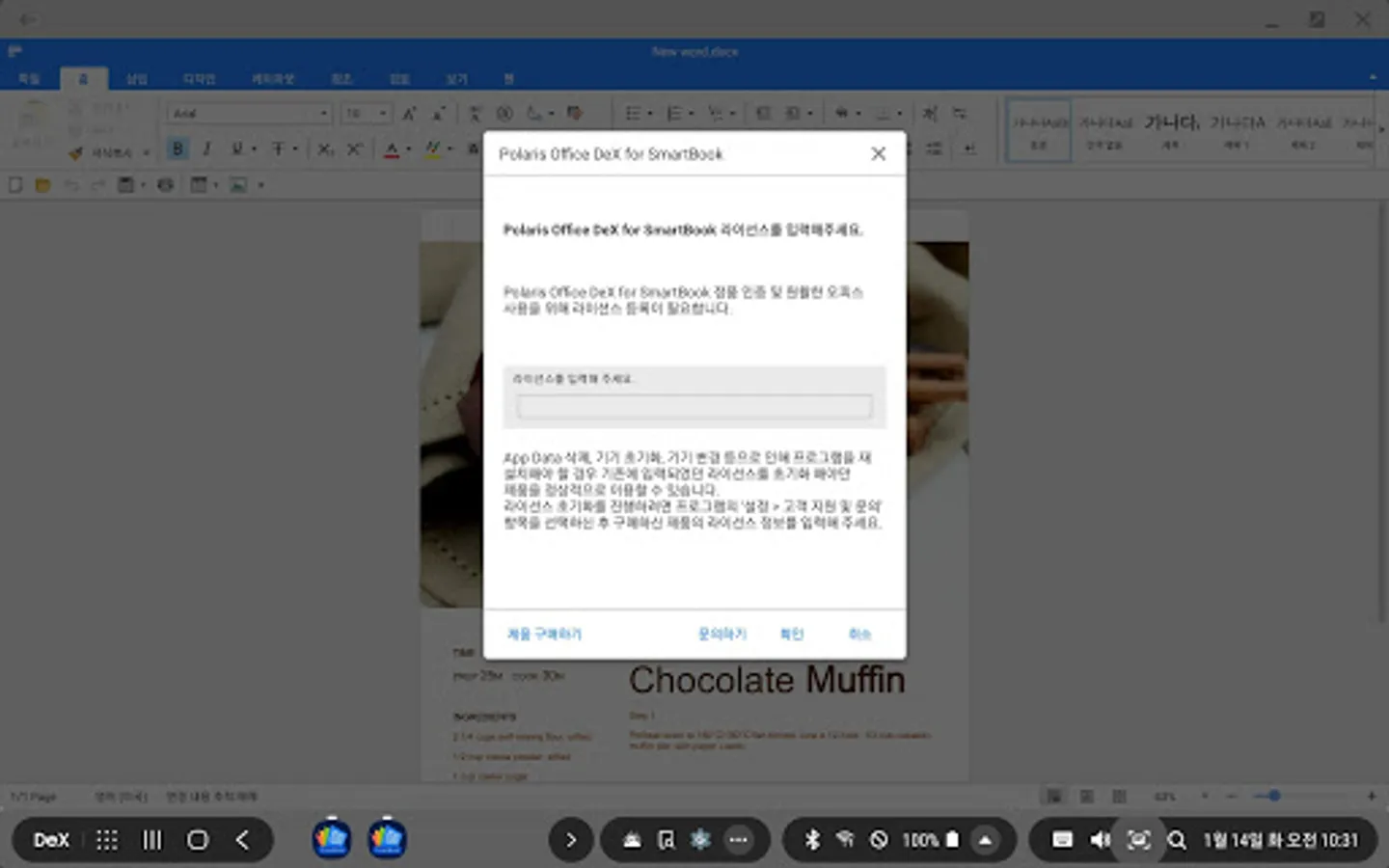Viewport: 1389px width, 868px height.
Task: Click the DeX home circle icon
Action: click(x=198, y=840)
